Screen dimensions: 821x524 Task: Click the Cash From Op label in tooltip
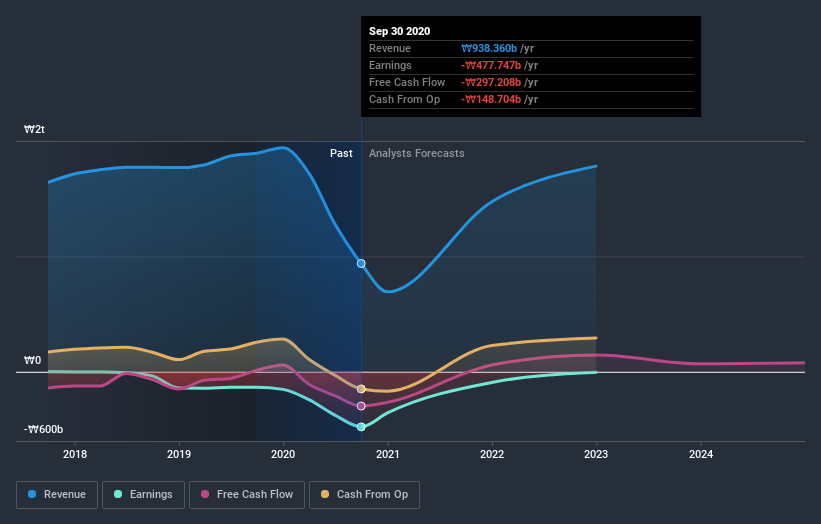tap(404, 99)
